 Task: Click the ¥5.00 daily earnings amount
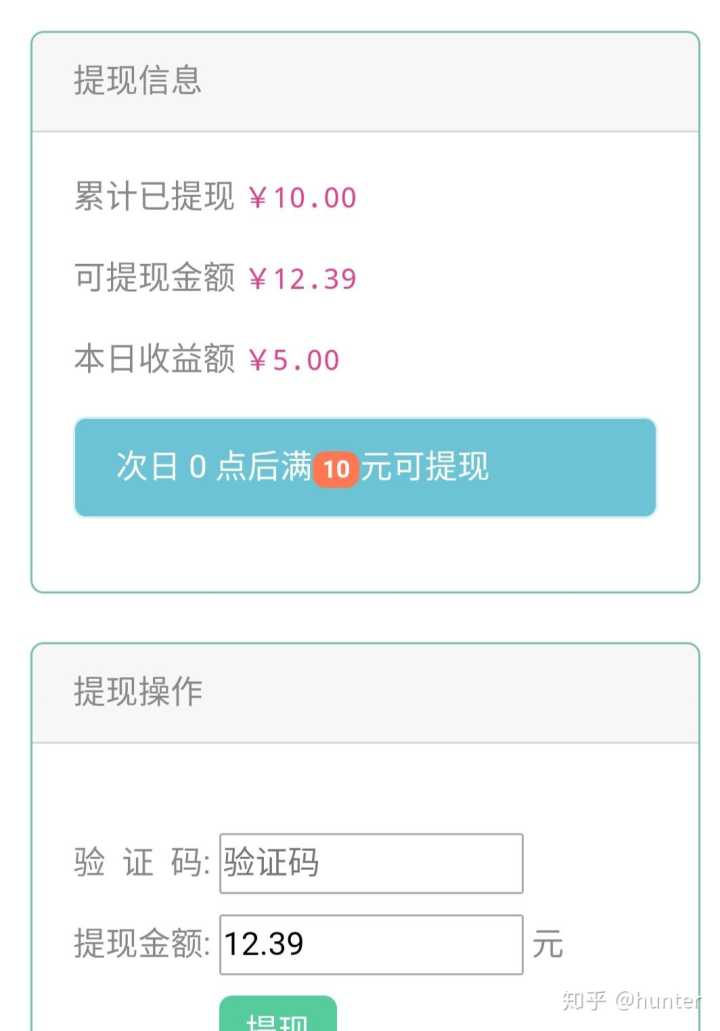[294, 360]
